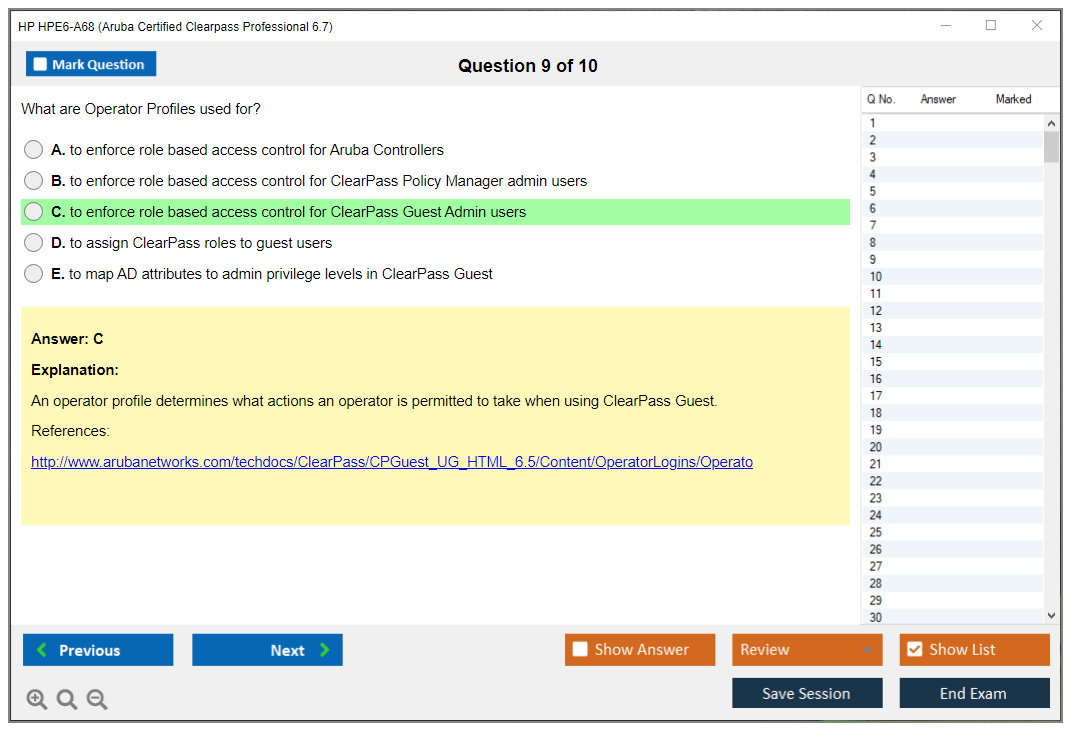This screenshot has width=1075, height=735.
Task: Open the Review dropdown menu
Action: (807, 650)
